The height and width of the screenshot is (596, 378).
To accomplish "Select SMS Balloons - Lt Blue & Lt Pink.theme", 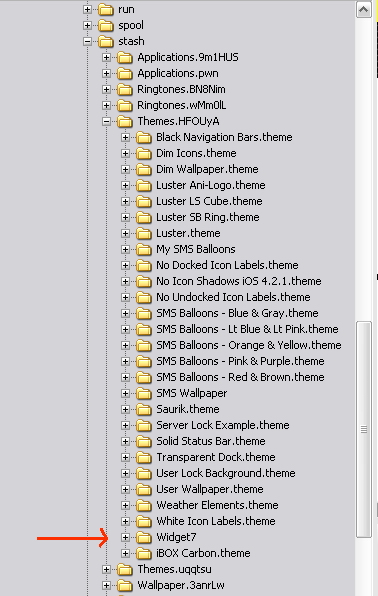I will tap(247, 329).
